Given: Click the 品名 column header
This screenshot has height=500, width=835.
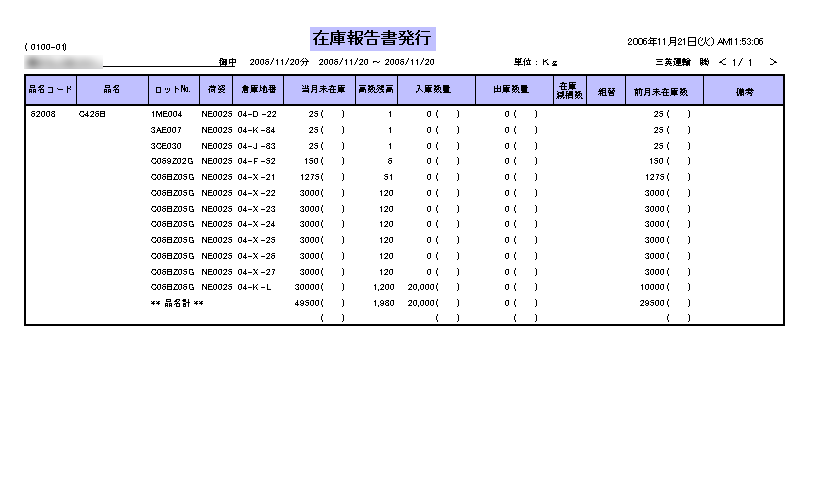Looking at the screenshot, I should [111, 90].
